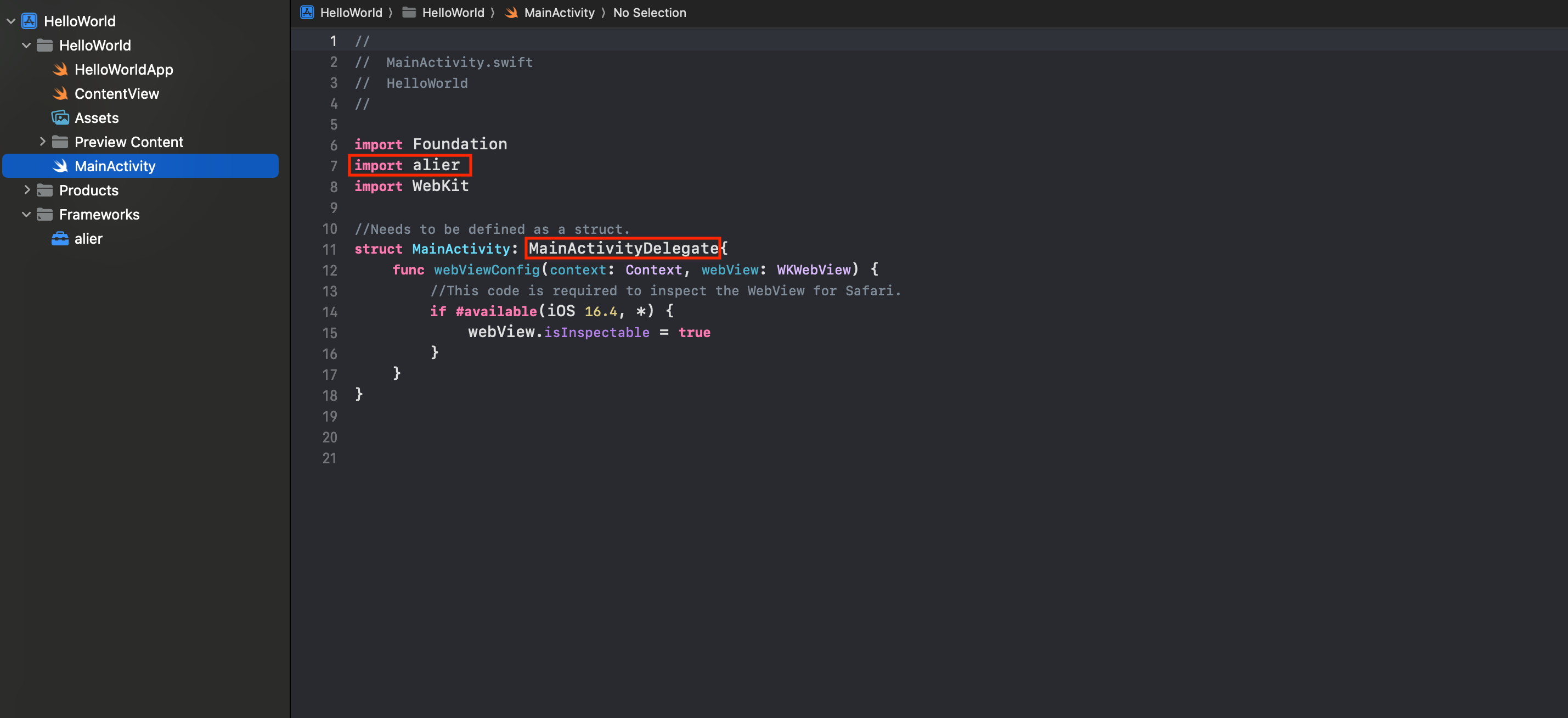This screenshot has width=1568, height=718.
Task: Click HelloWorld in the jump bar path
Action: [x=352, y=12]
